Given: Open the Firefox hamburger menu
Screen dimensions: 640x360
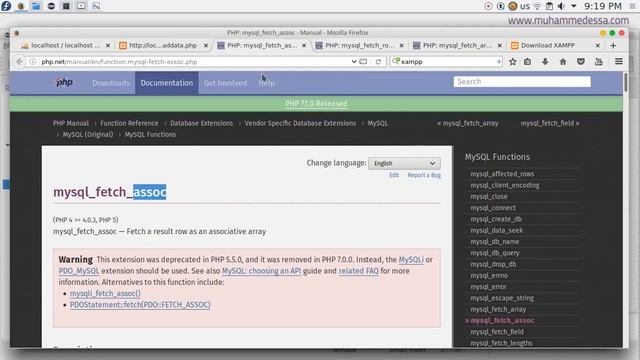Looking at the screenshot, I should tap(619, 62).
